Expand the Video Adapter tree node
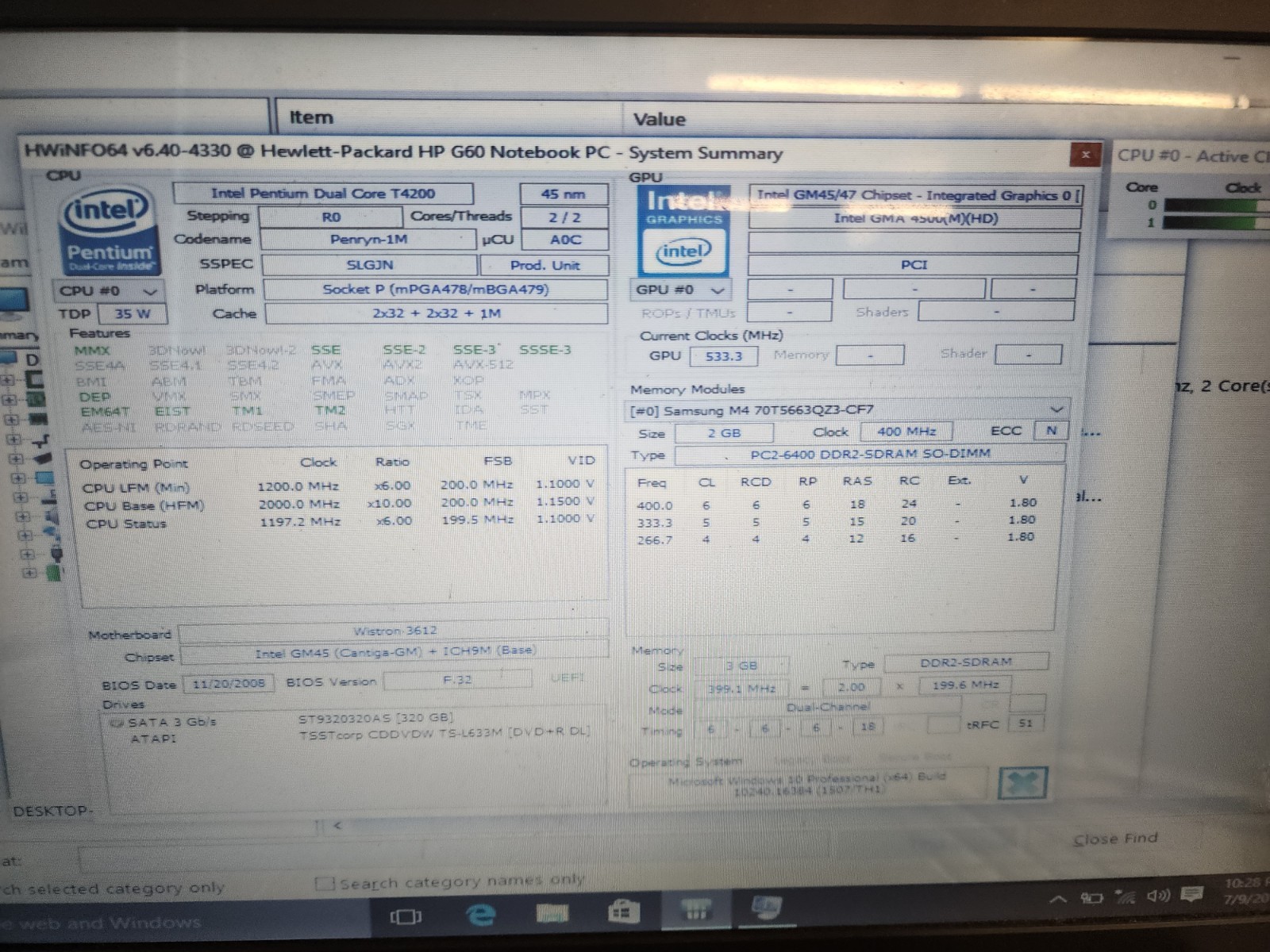Image resolution: width=1270 pixels, height=952 pixels. click(17, 459)
